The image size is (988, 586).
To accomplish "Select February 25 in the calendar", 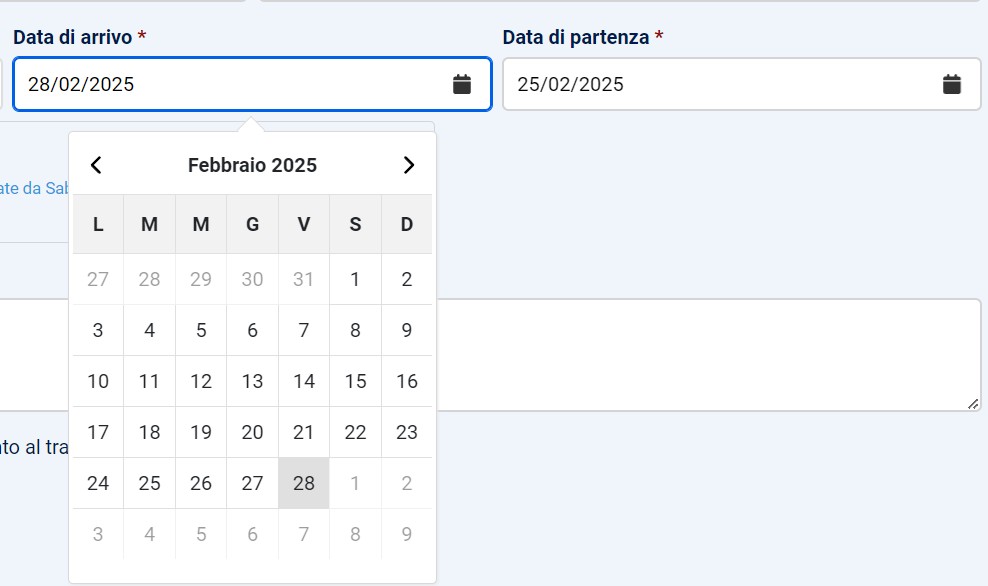I will (149, 483).
